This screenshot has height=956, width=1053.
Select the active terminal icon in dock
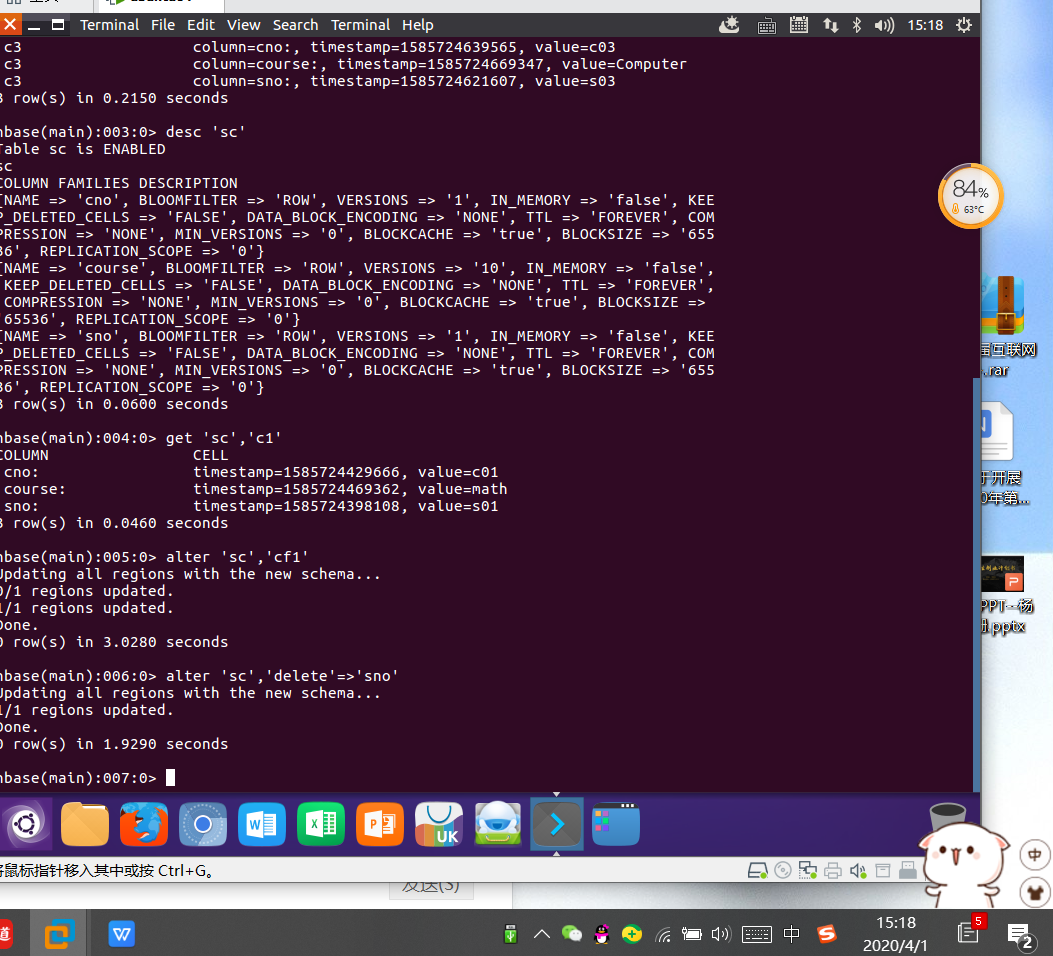pos(557,824)
